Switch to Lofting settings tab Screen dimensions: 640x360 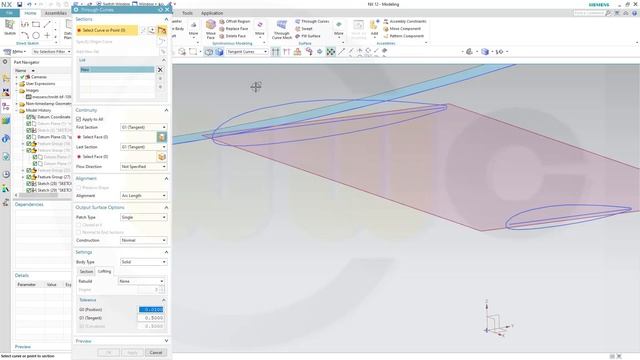[104, 271]
